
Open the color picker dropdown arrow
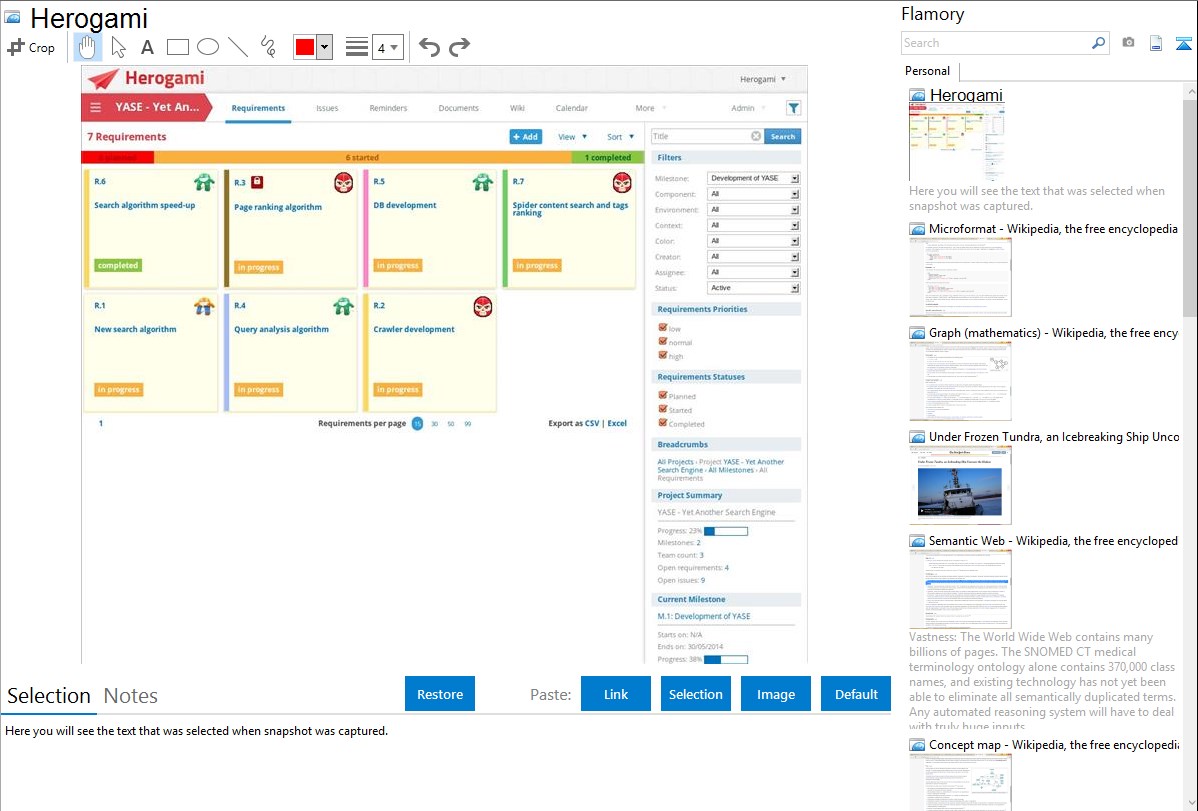point(325,47)
